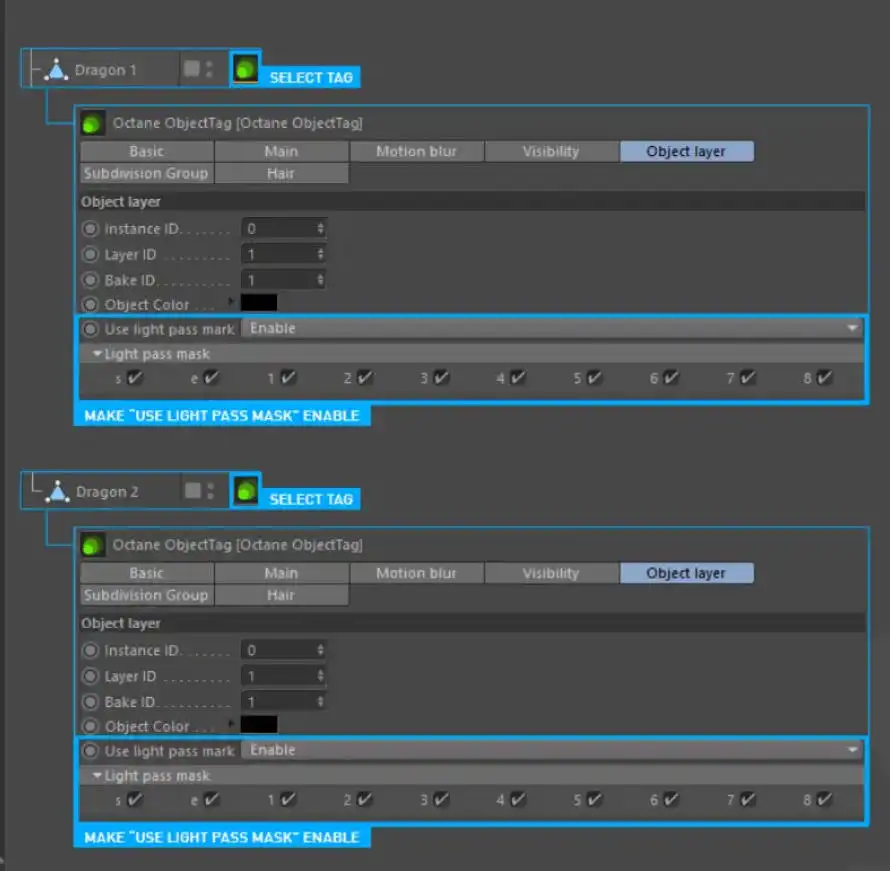Open Use light pass mark dropdown for Dragon 1
The image size is (890, 871).
[x=553, y=328]
